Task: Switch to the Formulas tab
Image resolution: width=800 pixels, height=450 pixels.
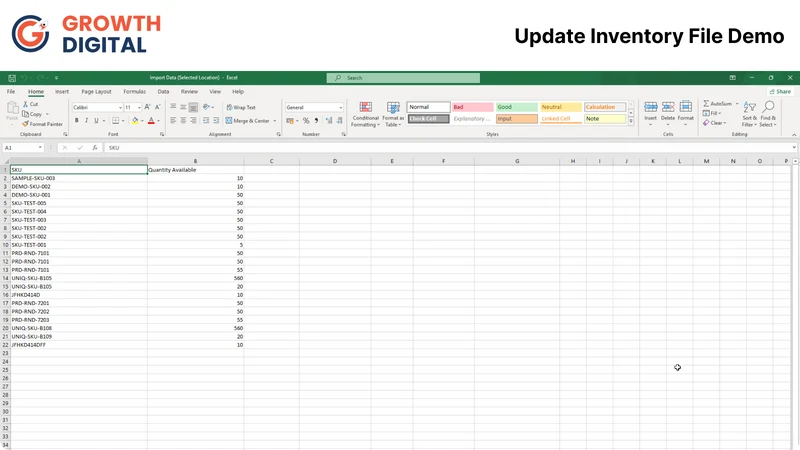Action: pos(134,92)
